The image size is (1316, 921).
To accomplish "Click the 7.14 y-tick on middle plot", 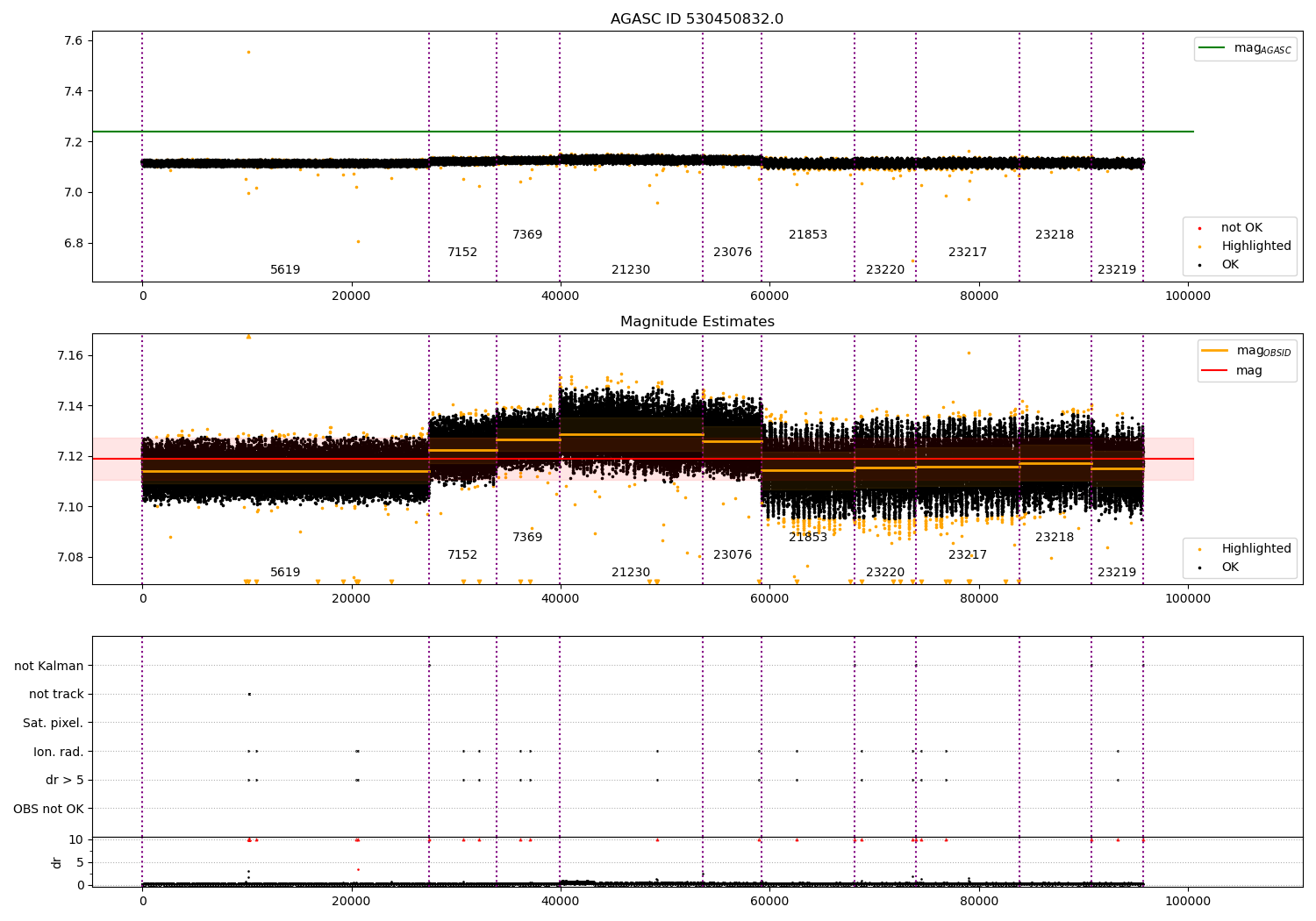I will click(x=71, y=406).
